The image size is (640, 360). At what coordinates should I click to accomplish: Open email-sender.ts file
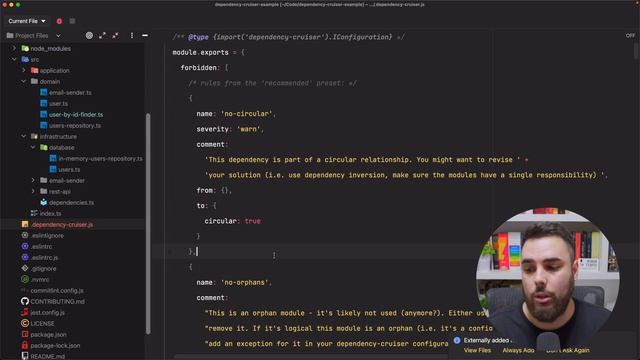tap(70, 93)
